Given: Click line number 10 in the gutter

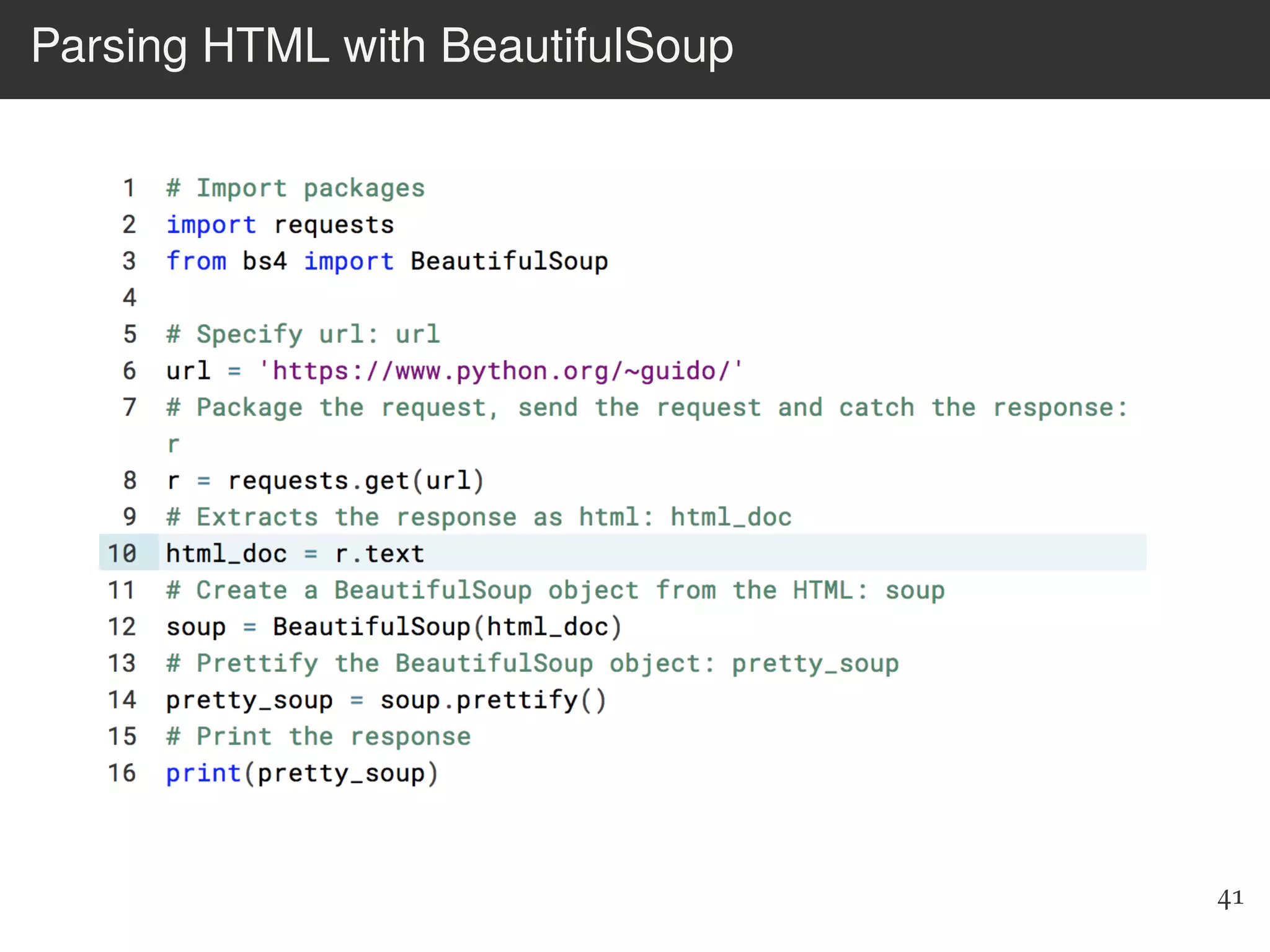Looking at the screenshot, I should coord(122,553).
